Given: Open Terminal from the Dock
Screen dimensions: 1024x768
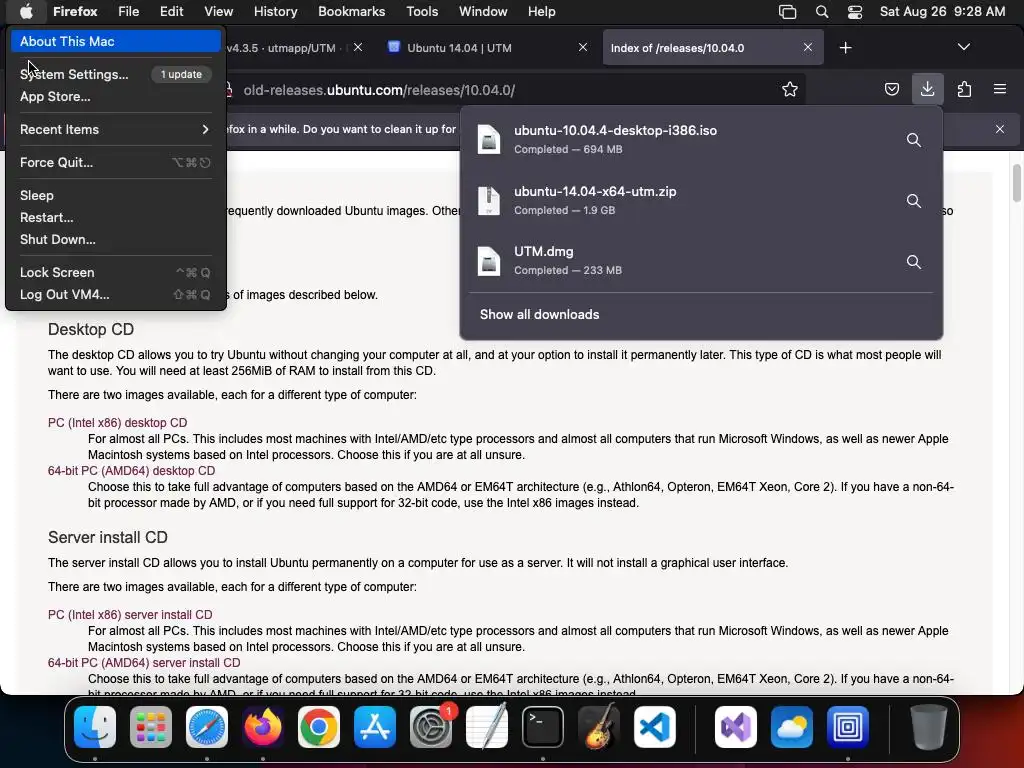Looking at the screenshot, I should (x=543, y=727).
